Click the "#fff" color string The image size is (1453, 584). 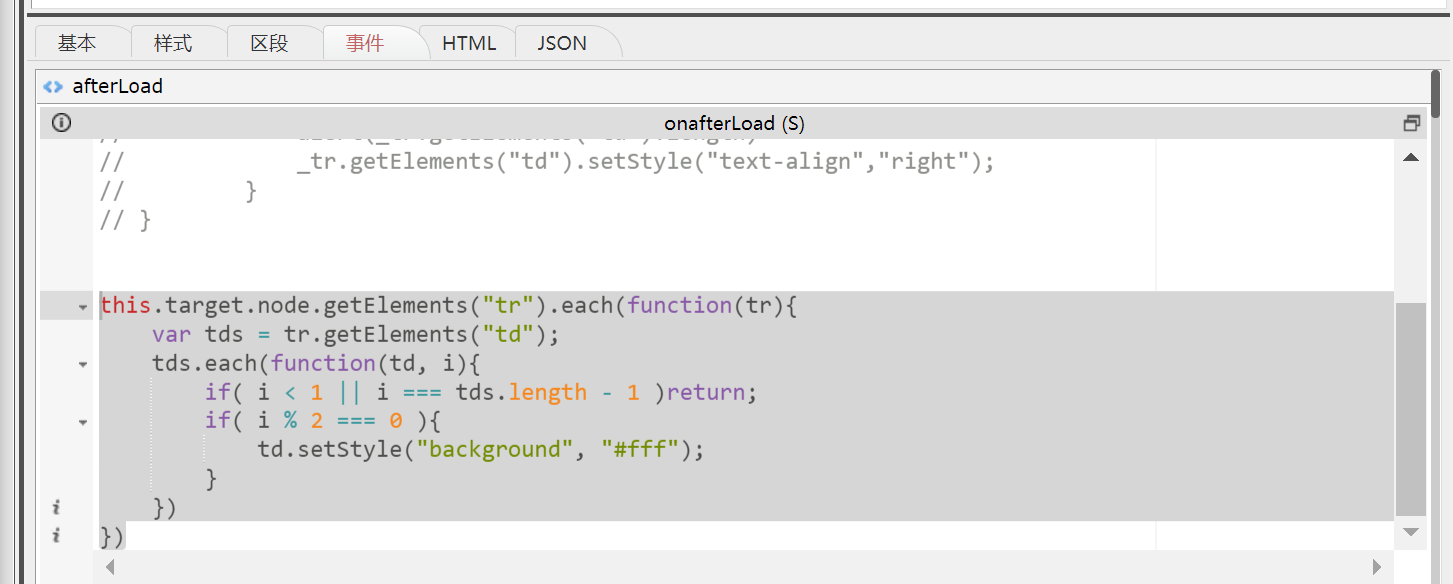pos(641,450)
